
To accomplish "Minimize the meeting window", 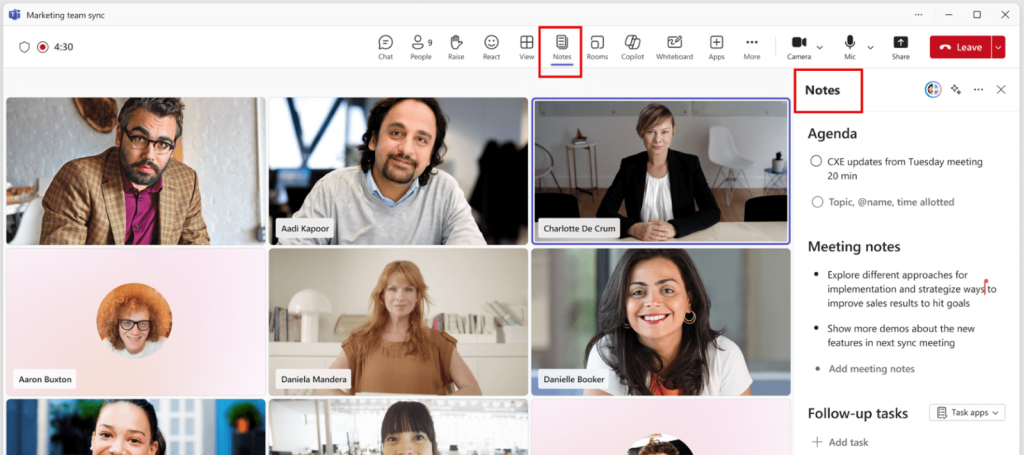I will 948,14.
